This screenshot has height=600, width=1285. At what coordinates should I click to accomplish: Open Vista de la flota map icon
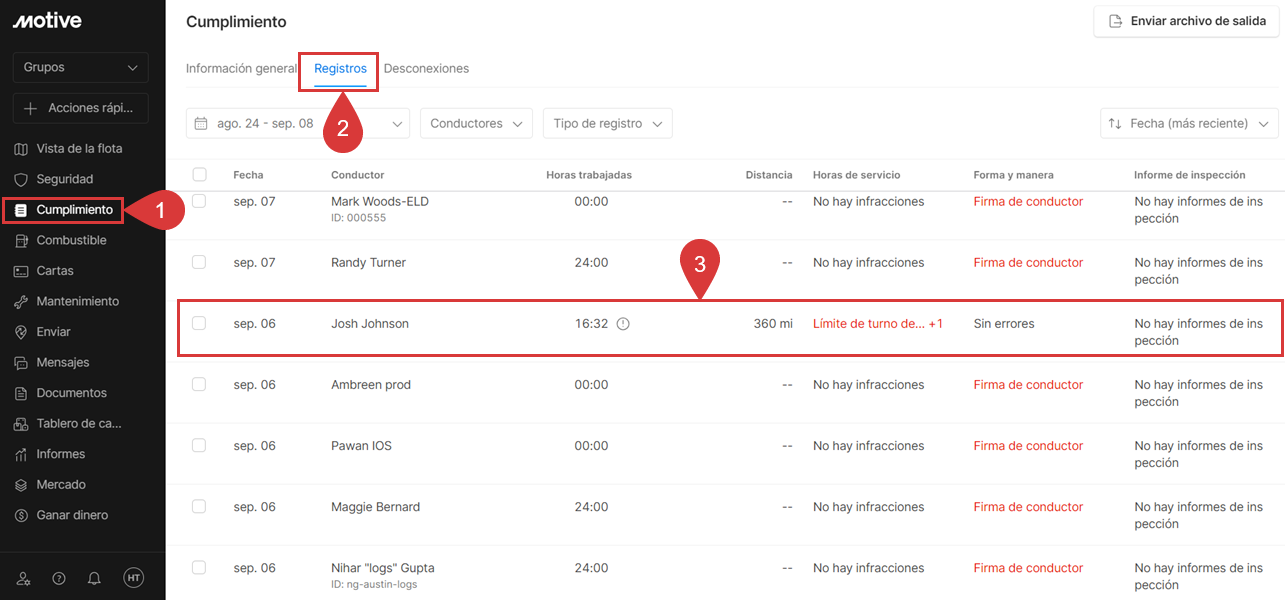pos(21,149)
